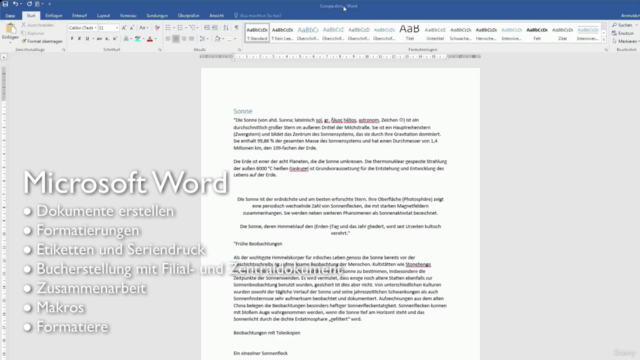640x360 pixels.
Task: Apply a multilevel list
Action: [192, 28]
